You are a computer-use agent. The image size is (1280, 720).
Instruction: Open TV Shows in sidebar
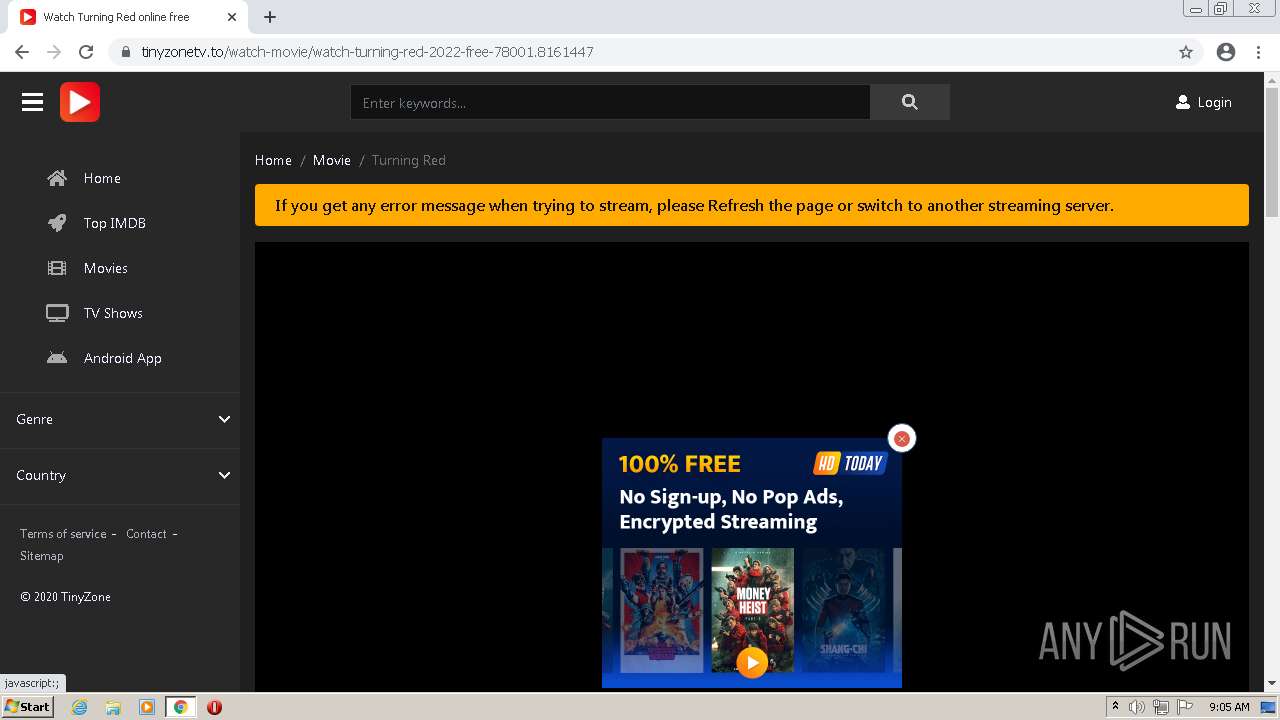(113, 313)
